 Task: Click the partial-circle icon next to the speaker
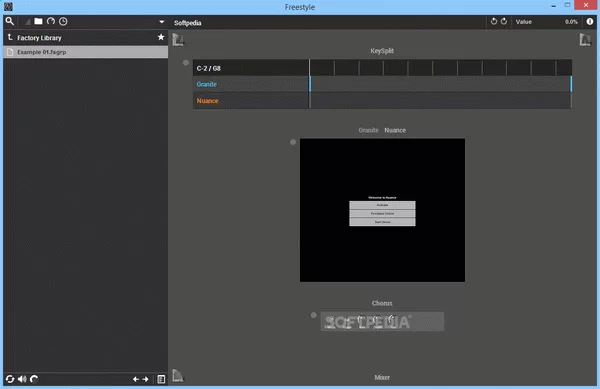click(x=34, y=379)
